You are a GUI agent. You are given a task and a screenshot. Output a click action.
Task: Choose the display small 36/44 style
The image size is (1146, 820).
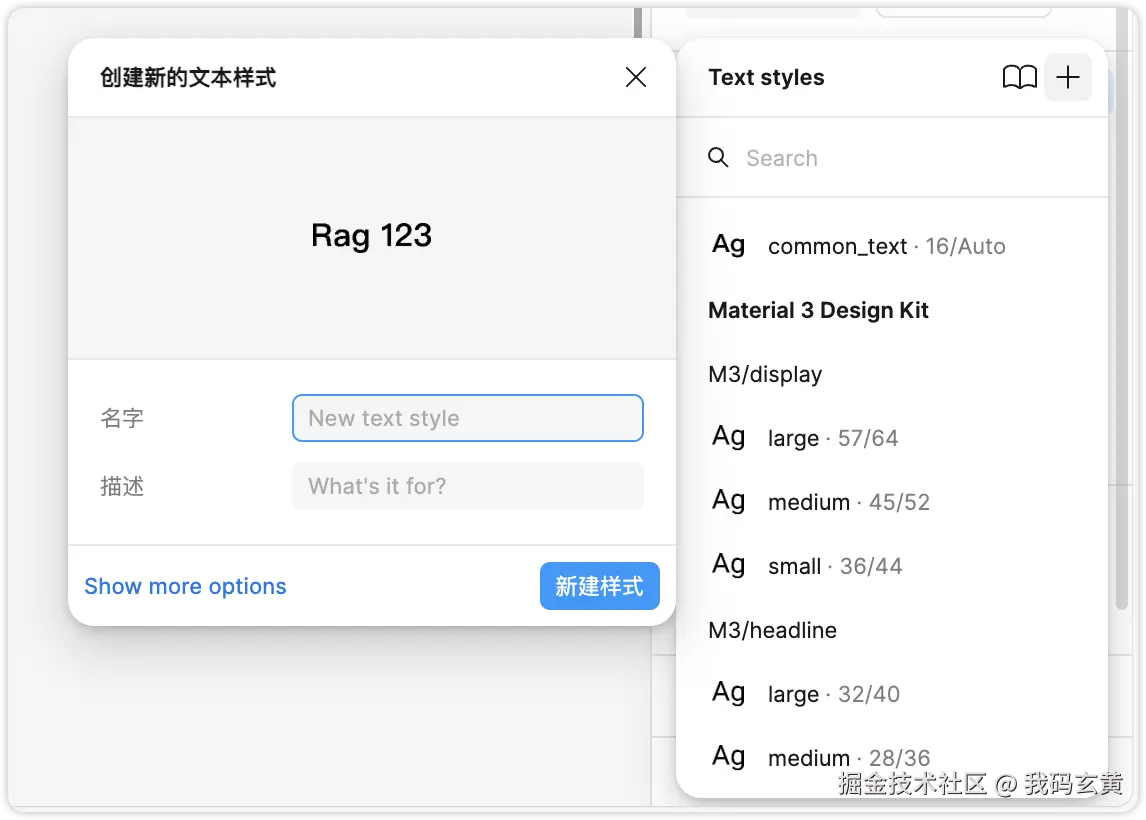click(835, 566)
